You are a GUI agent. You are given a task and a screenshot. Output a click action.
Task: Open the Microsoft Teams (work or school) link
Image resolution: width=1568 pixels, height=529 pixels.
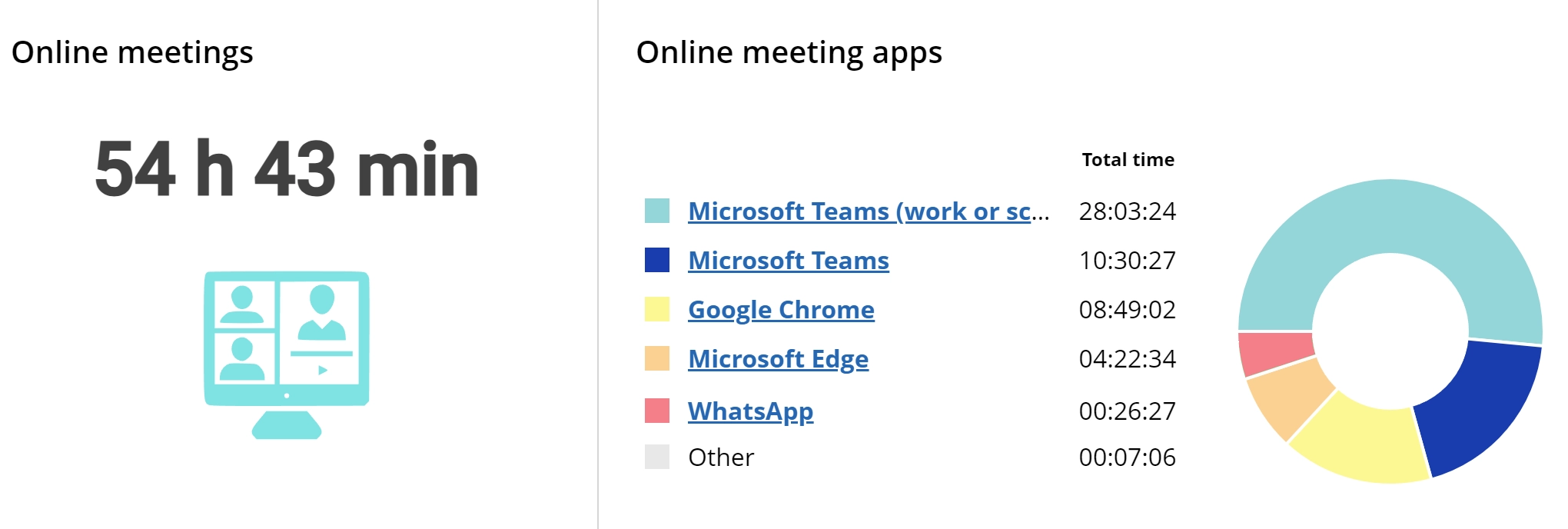click(x=868, y=211)
